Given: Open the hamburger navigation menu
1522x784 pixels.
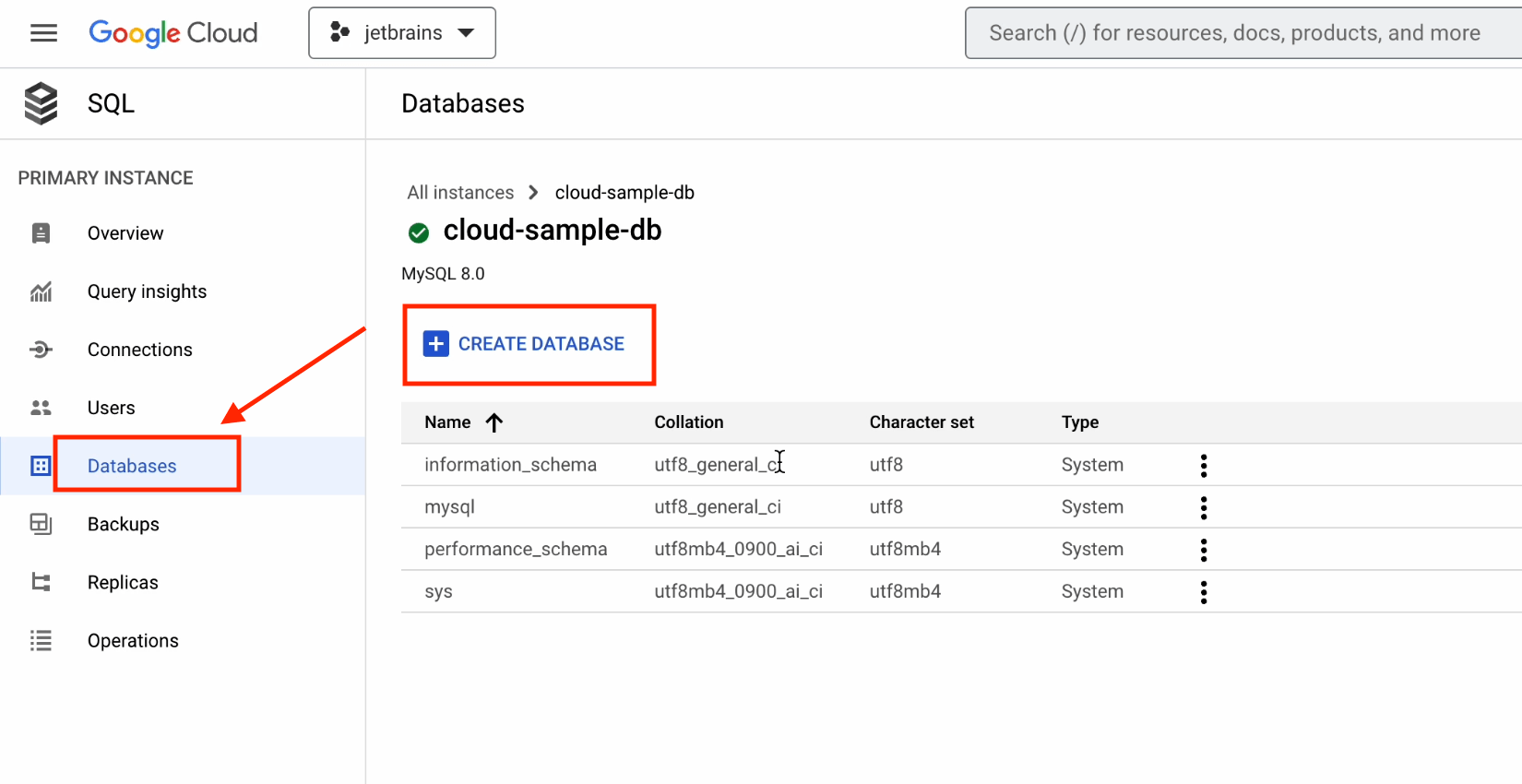Looking at the screenshot, I should tap(43, 33).
